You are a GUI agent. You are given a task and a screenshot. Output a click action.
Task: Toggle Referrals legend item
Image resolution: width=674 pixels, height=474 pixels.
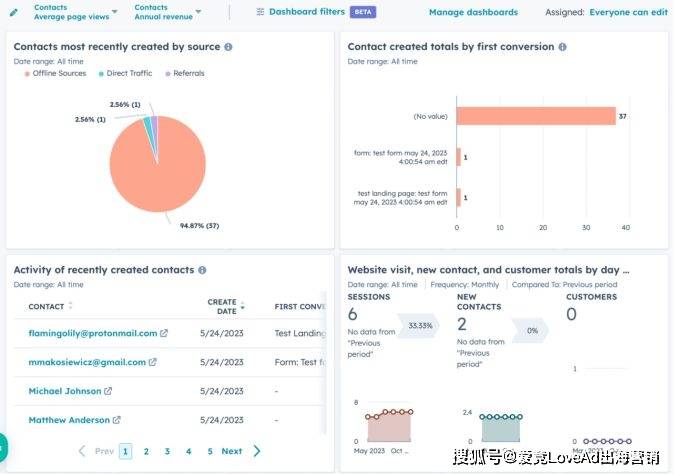(x=185, y=73)
